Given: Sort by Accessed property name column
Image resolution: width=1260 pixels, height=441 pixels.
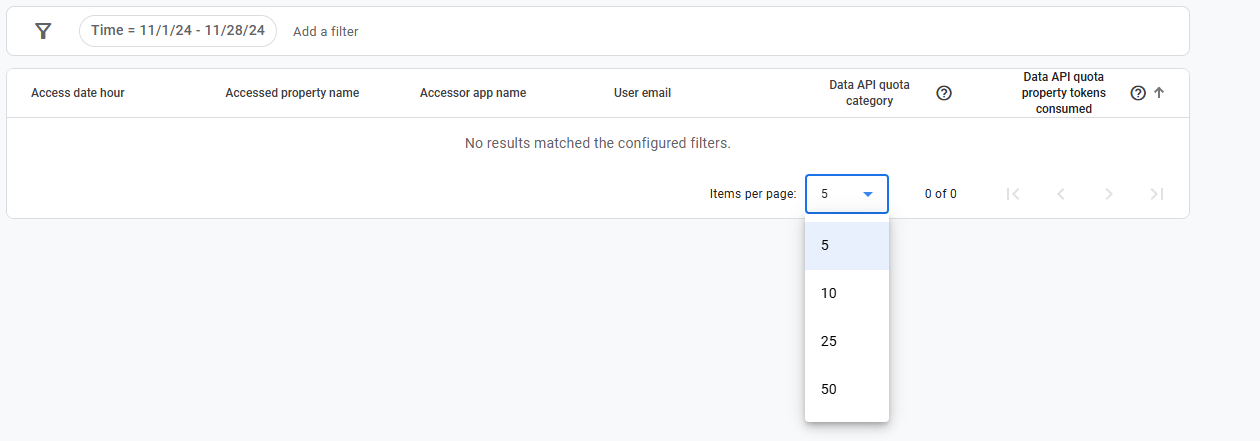Looking at the screenshot, I should tap(292, 93).
